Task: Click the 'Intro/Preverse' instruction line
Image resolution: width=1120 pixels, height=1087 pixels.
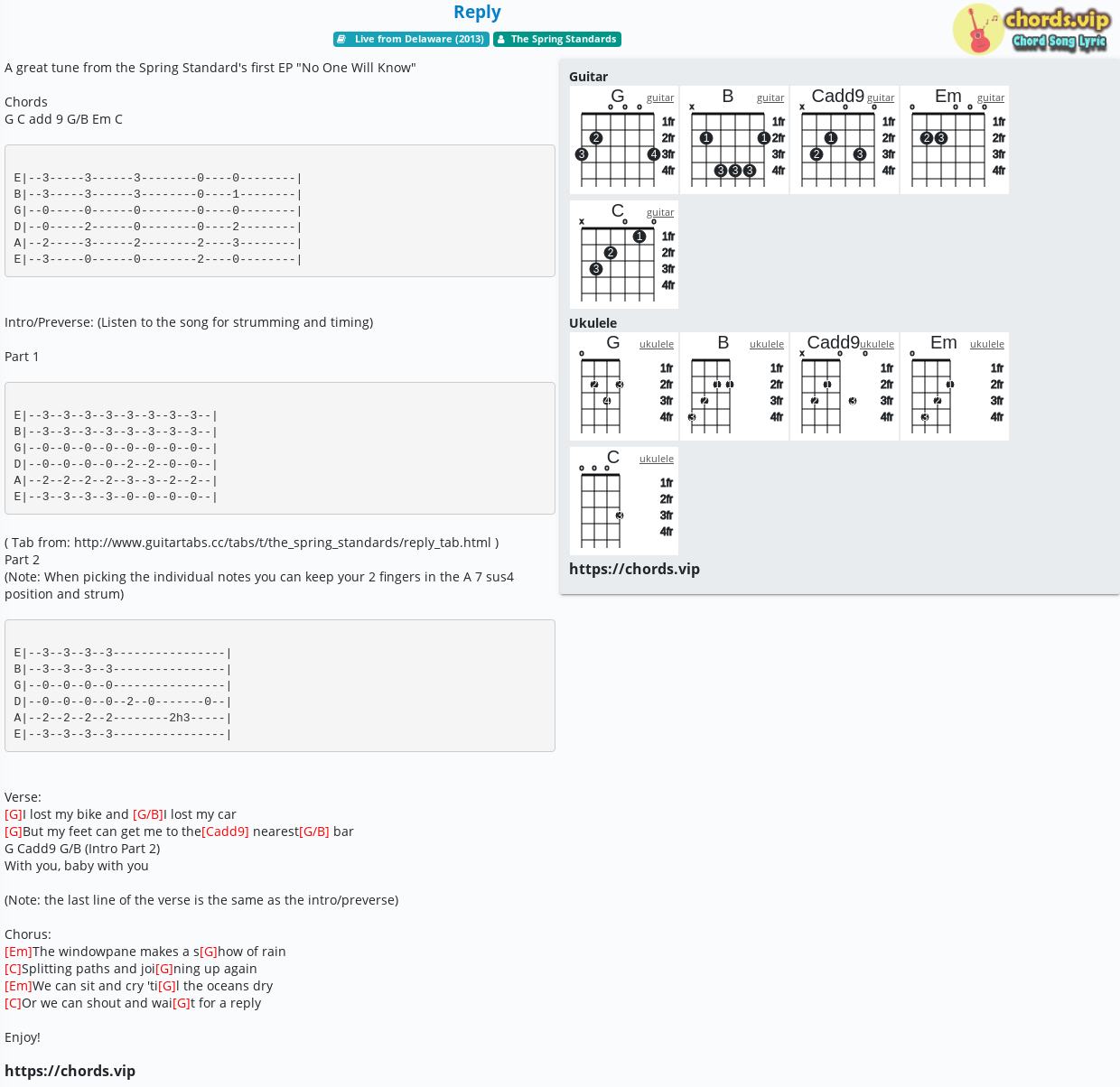Action: click(x=189, y=322)
